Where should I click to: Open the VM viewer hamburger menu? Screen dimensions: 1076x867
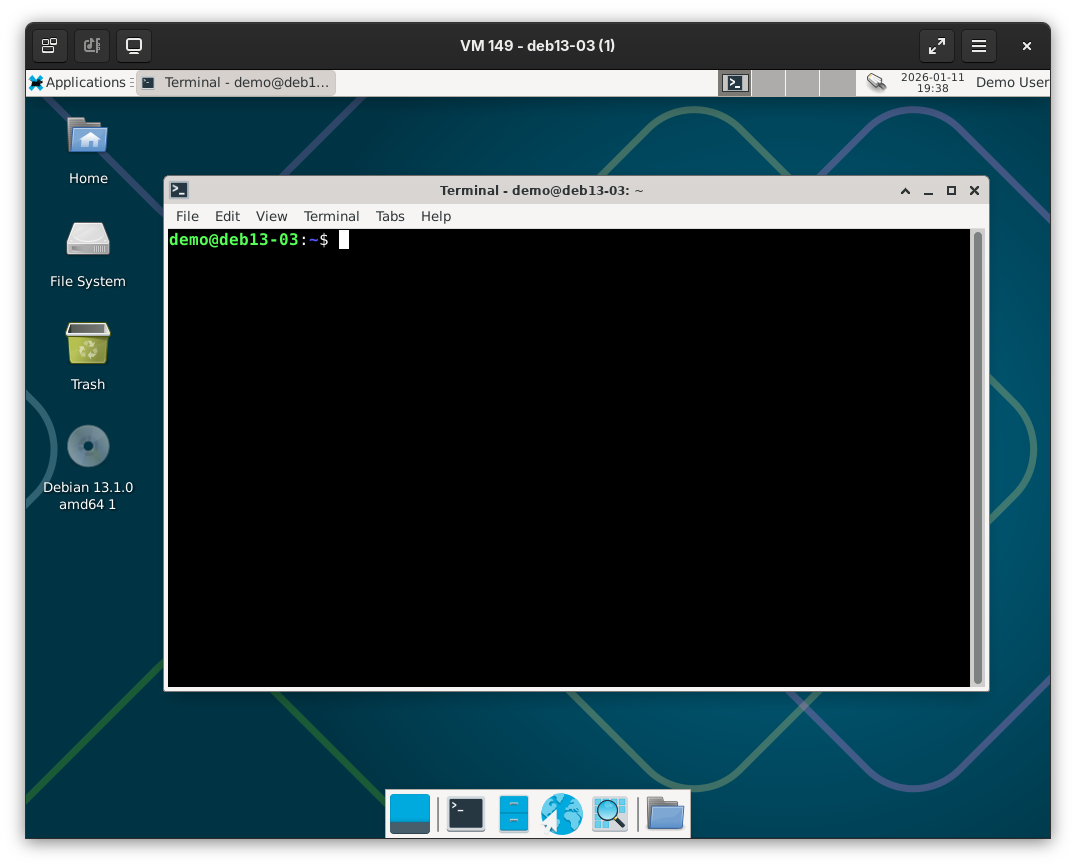[979, 46]
